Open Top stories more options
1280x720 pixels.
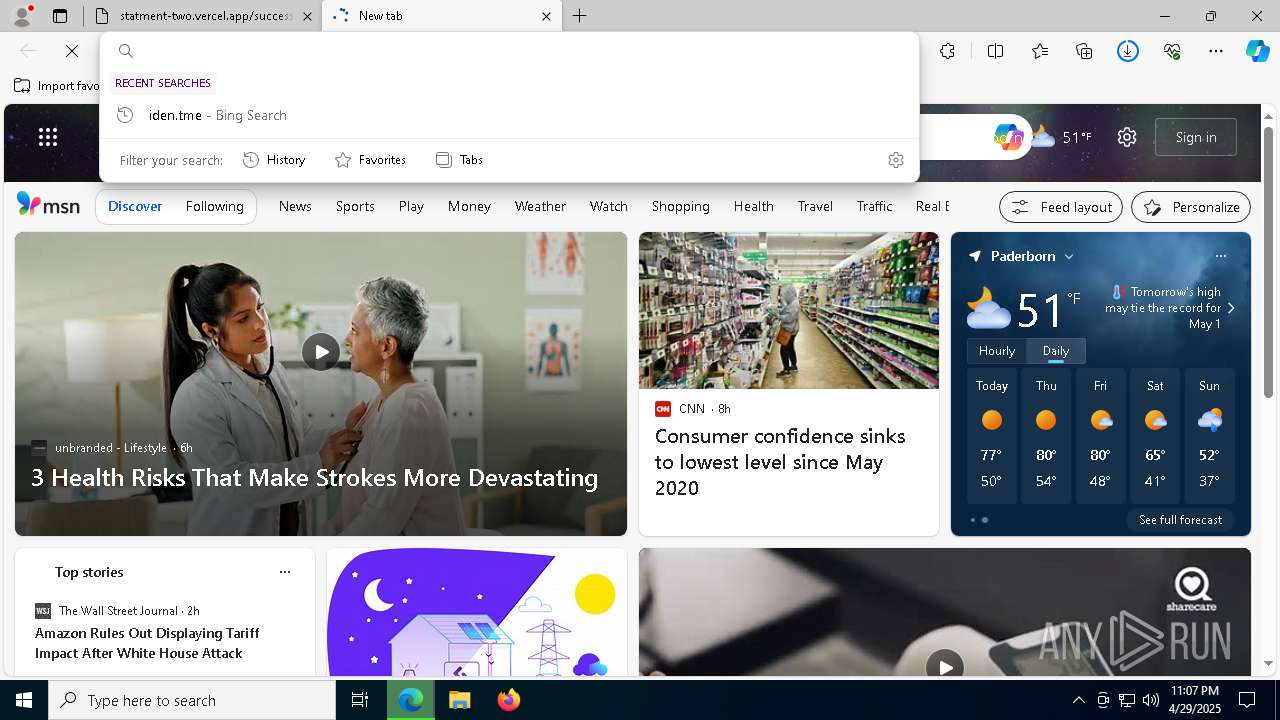coord(285,572)
